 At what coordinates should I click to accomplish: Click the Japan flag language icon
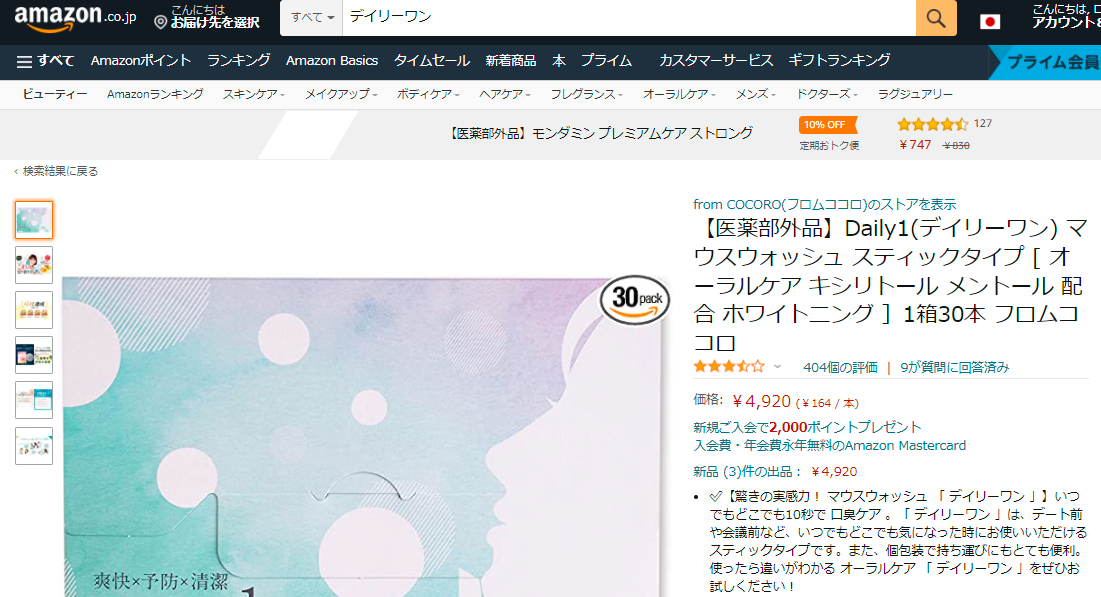tap(990, 21)
